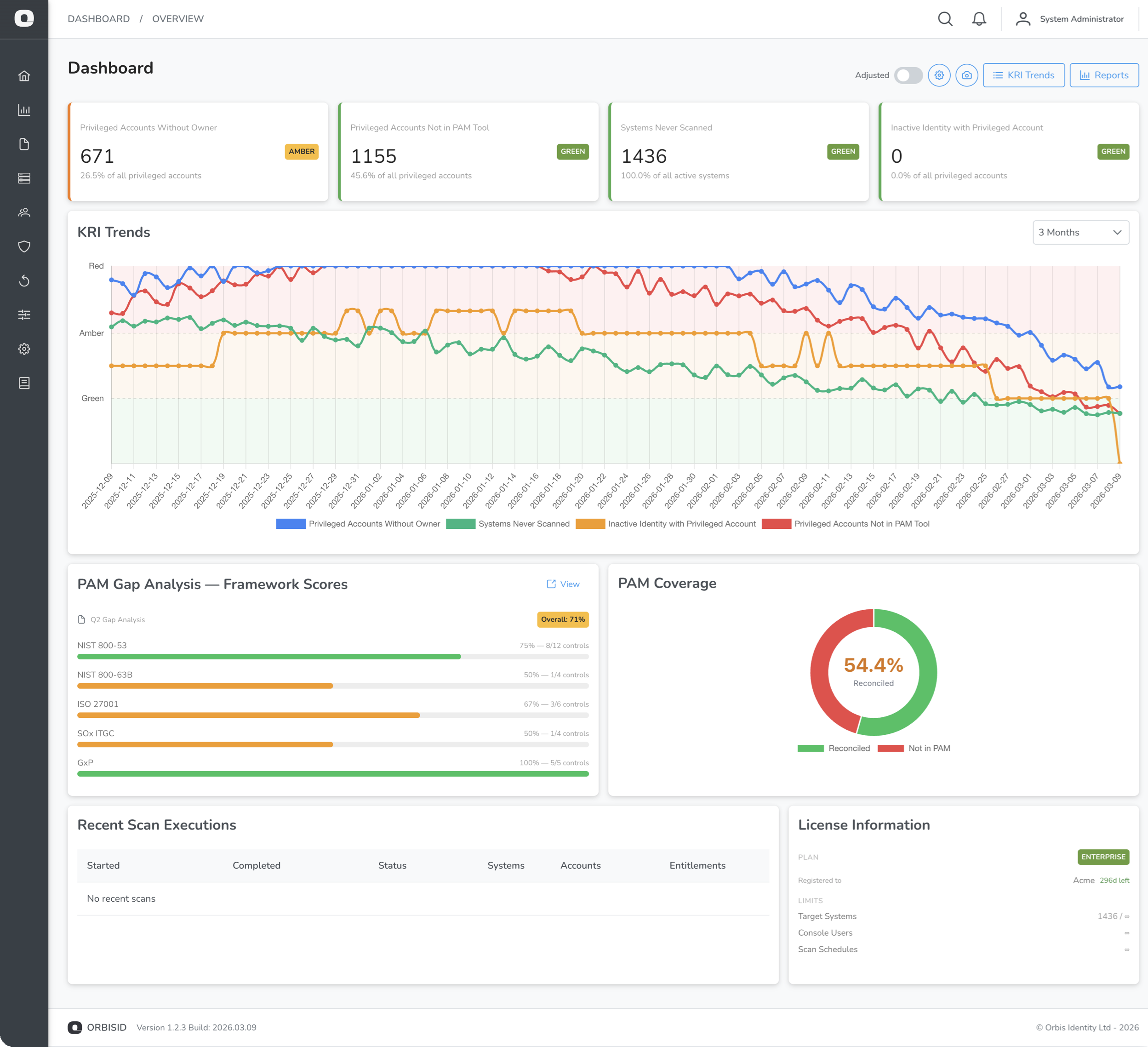Click the KRI Trends button
Viewport: 1148px width, 1047px height.
(1023, 75)
